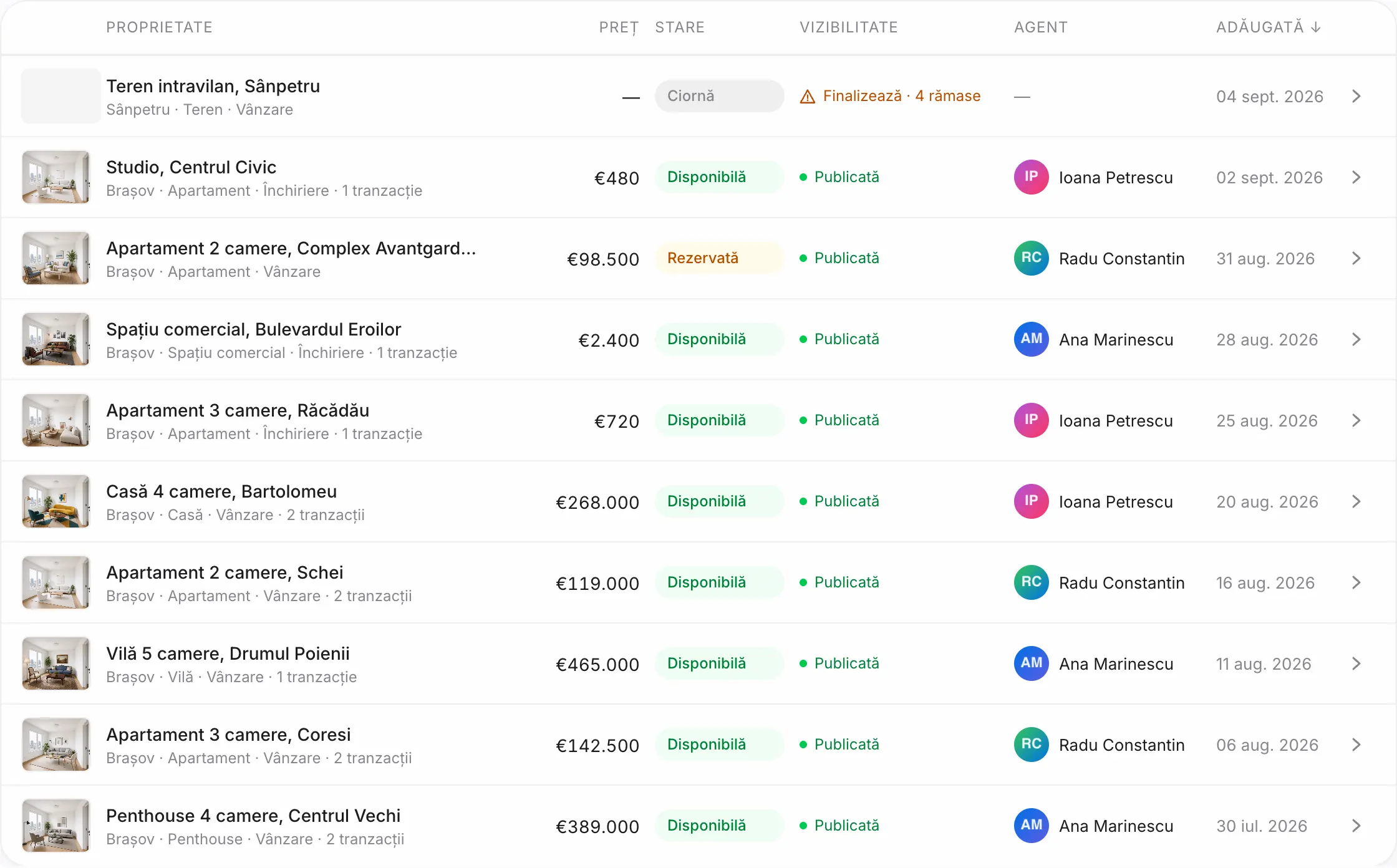Click the agent name on Eroilor row

point(1116,340)
